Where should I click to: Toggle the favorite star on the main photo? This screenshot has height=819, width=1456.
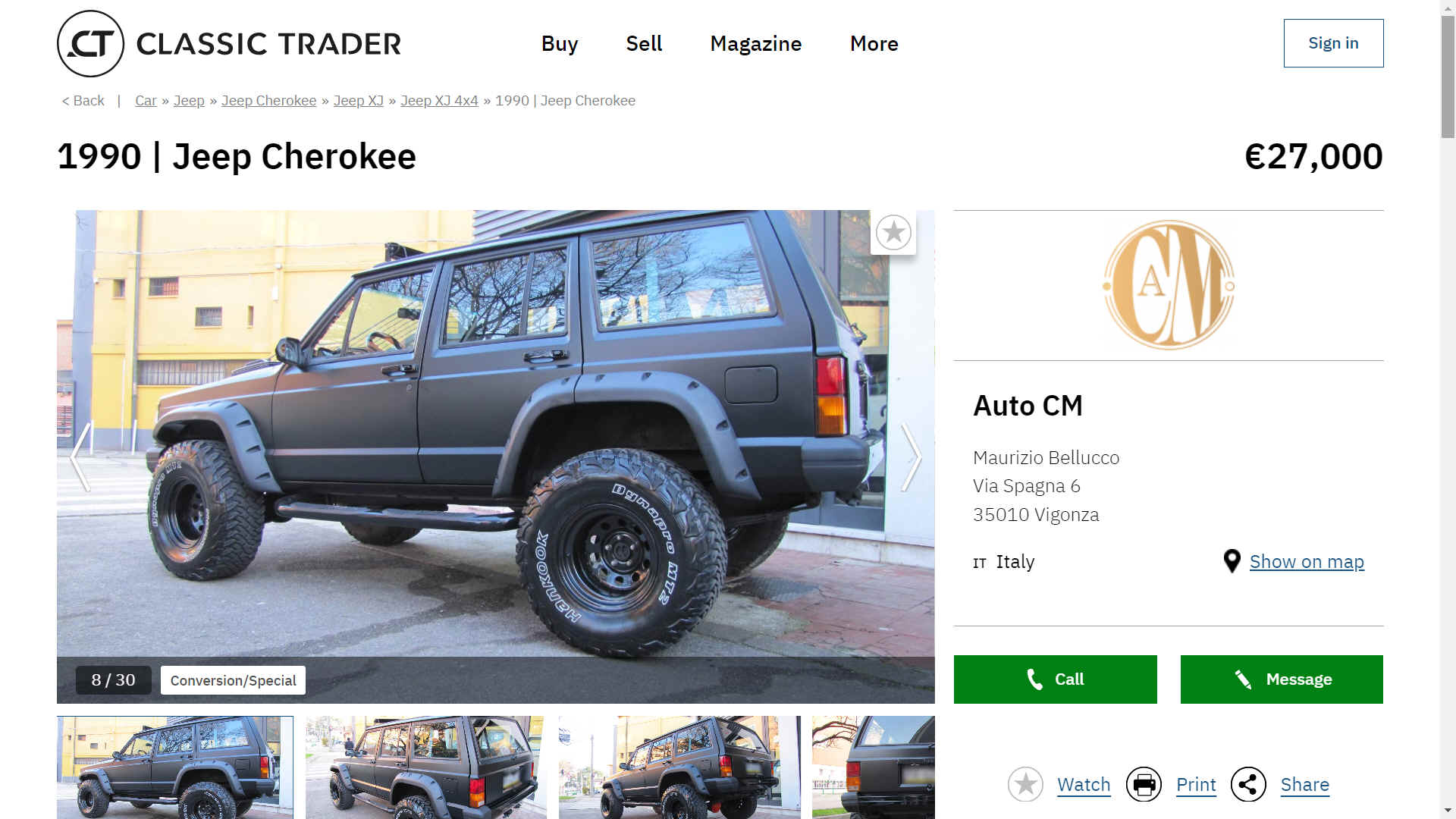click(893, 232)
